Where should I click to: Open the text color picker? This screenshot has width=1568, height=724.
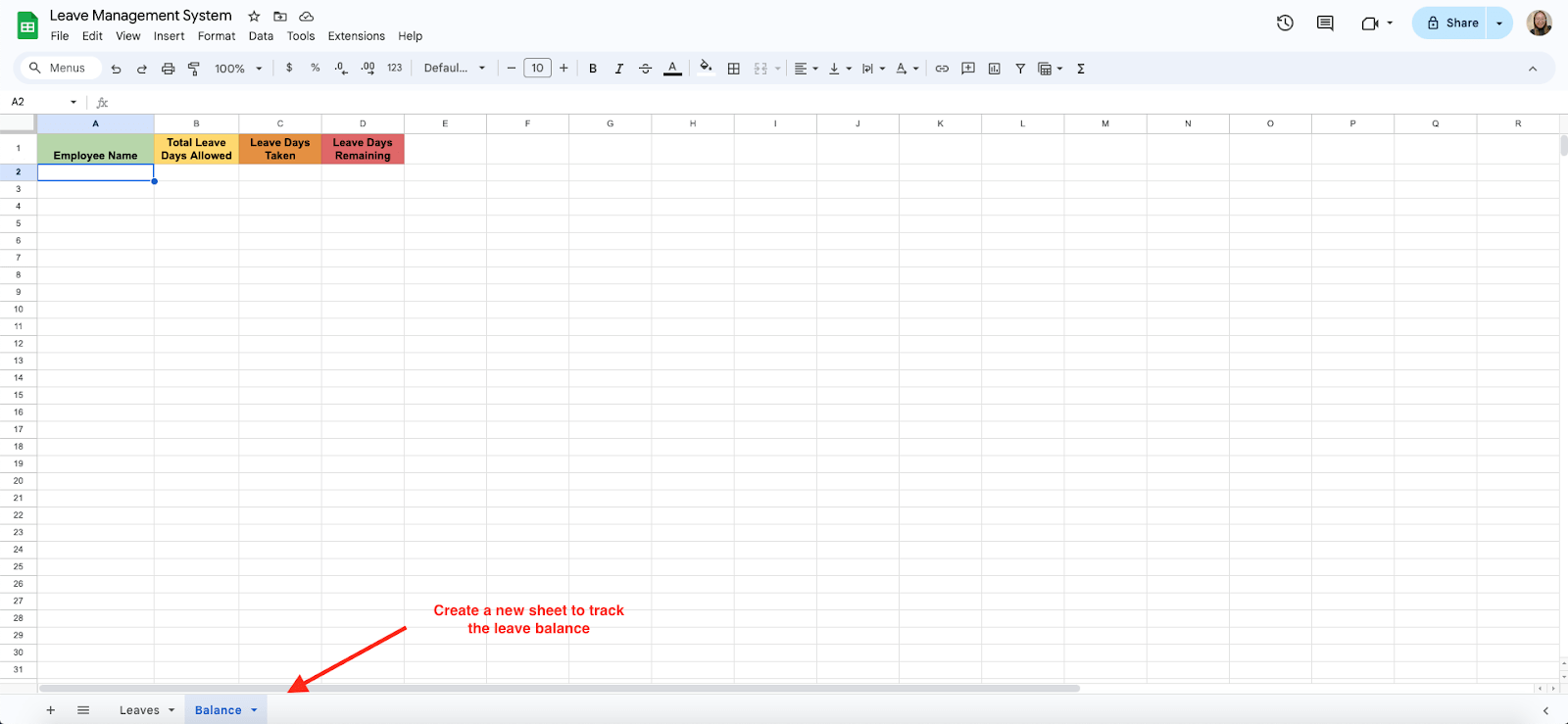(672, 69)
